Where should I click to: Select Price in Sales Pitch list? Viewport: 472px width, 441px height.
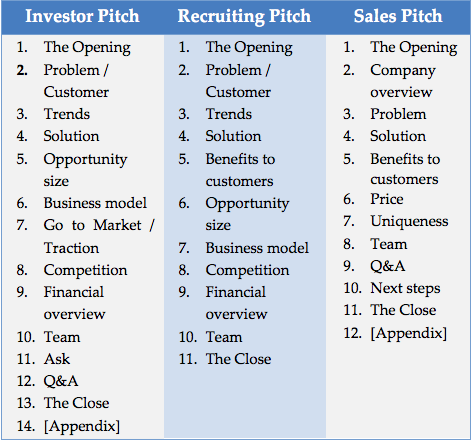(387, 199)
